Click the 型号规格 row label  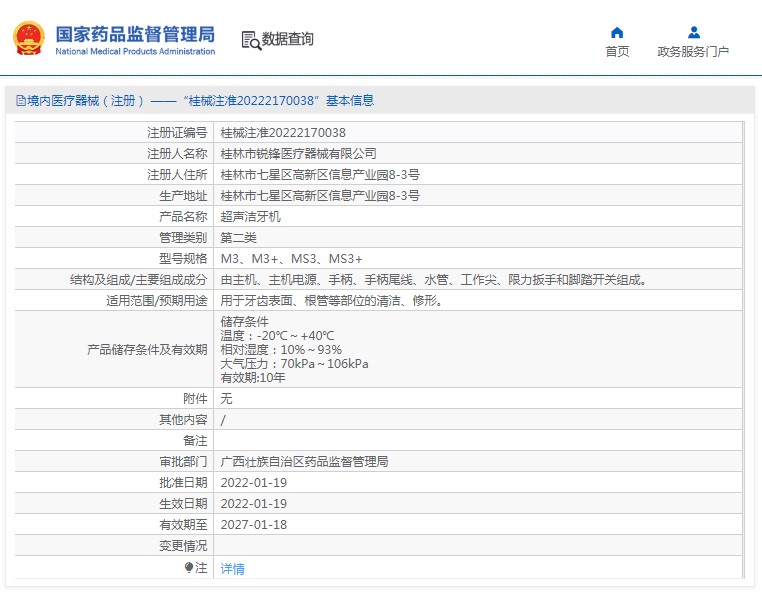tap(183, 259)
